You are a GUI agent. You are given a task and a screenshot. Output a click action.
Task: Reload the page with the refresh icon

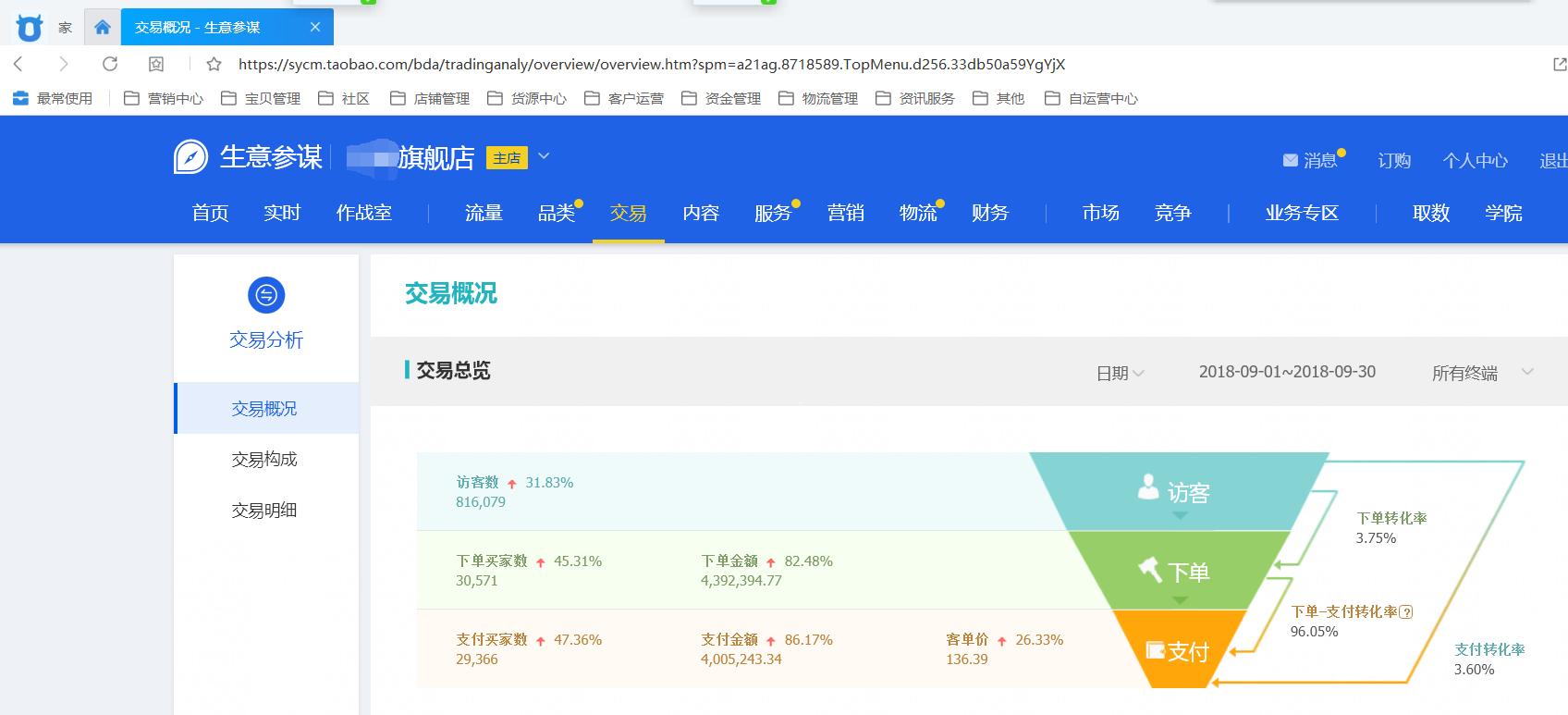110,64
